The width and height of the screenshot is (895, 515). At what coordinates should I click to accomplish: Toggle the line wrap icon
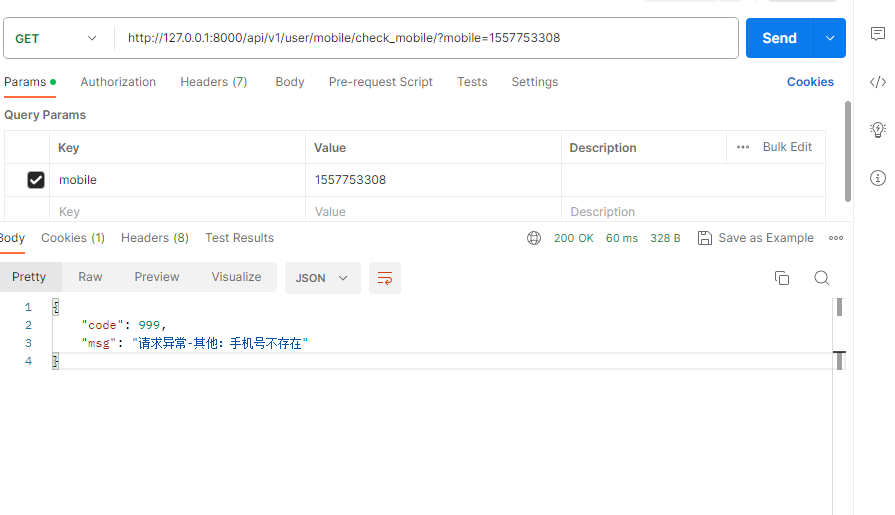coord(385,278)
